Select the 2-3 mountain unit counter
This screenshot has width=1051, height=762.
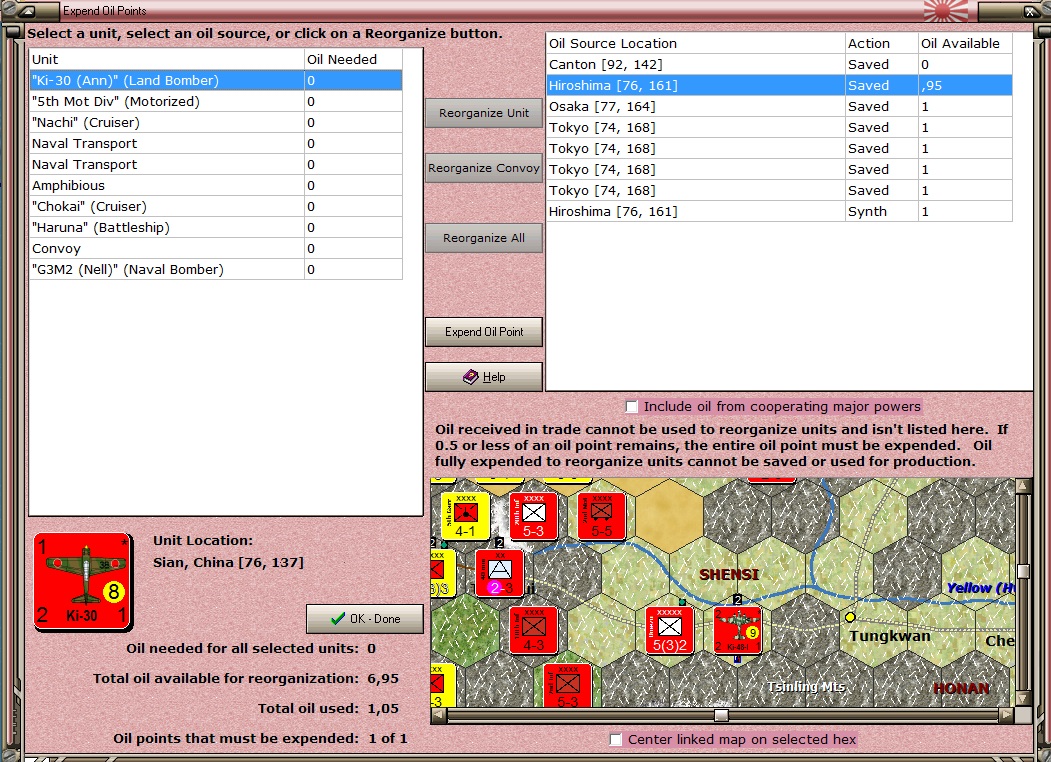[x=499, y=573]
